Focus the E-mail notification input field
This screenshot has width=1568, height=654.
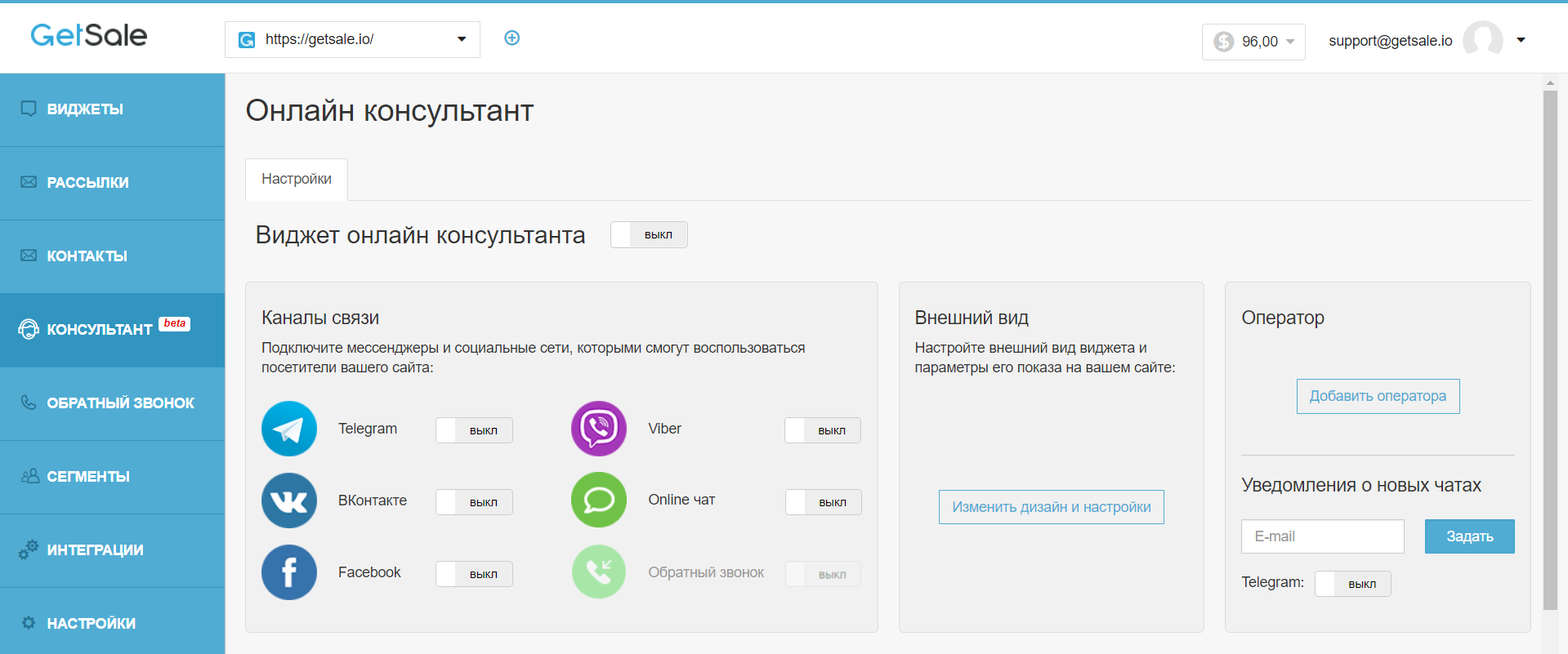(1322, 536)
